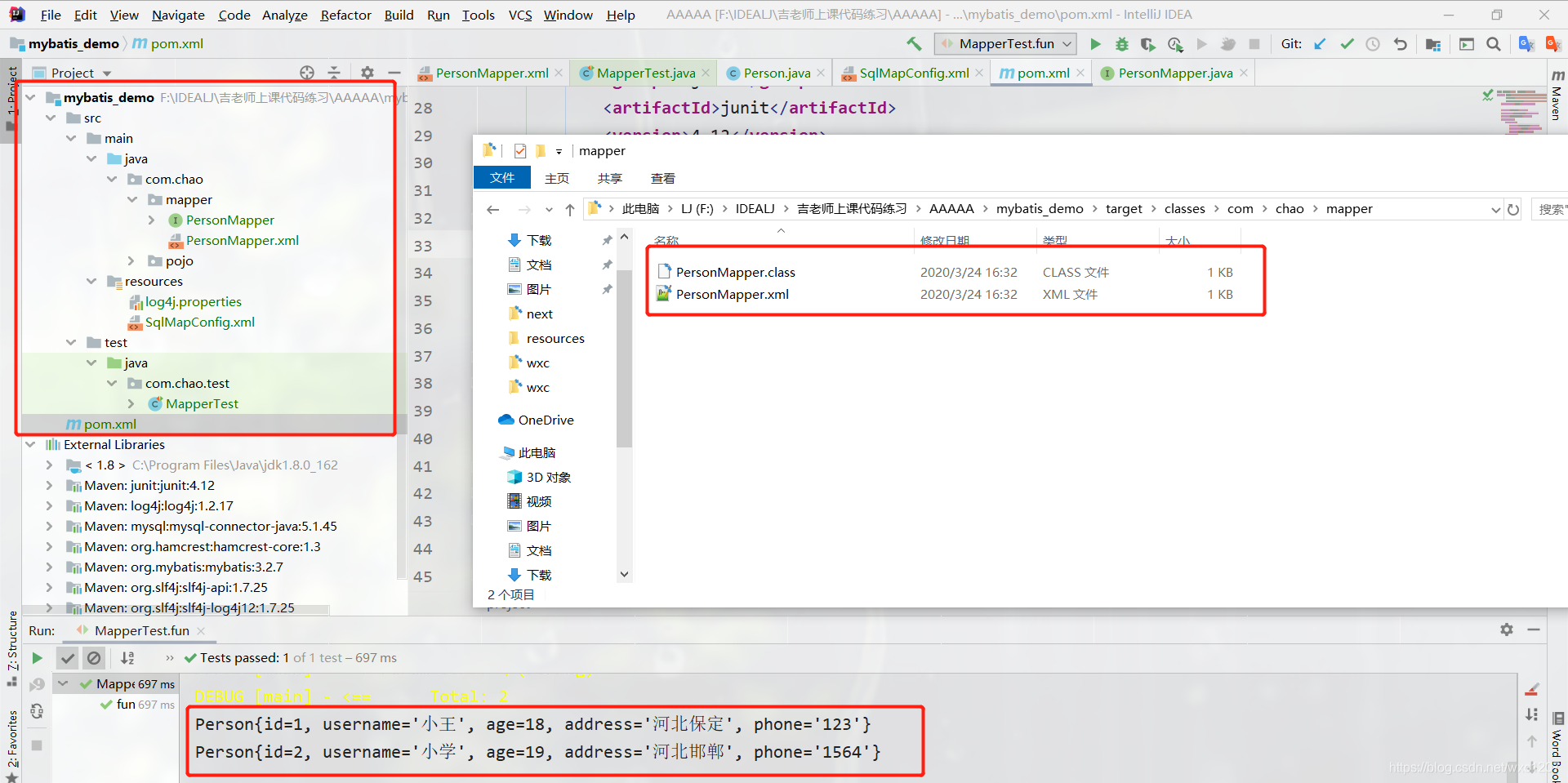Run MapperTest.fun with green play icon
The width and height of the screenshot is (1568, 783).
pos(1096,44)
